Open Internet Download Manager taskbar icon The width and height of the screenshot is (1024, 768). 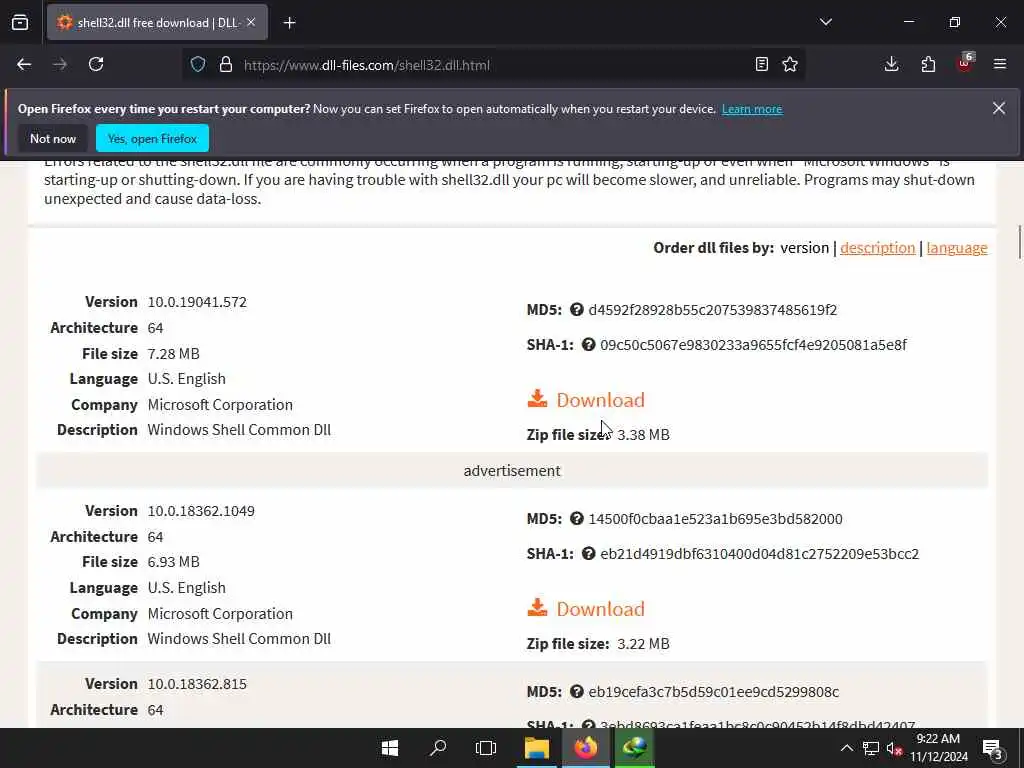(x=634, y=748)
